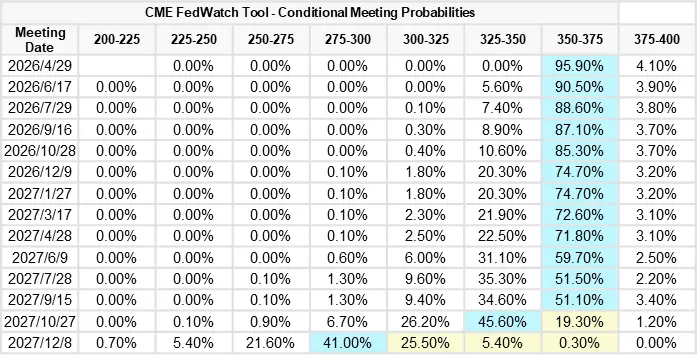Image resolution: width=698 pixels, height=360 pixels.
Task: Select the 19.30% yellow highlighted cell
Action: [580, 321]
